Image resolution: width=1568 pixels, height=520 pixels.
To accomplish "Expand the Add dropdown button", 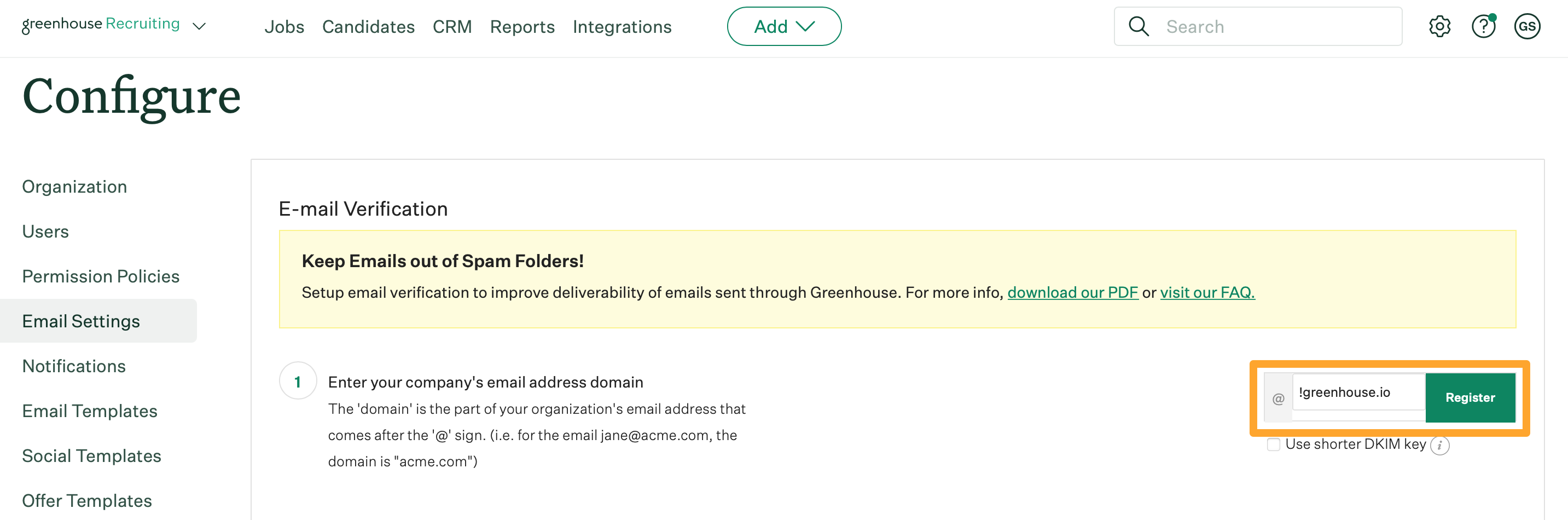I will coord(783,27).
